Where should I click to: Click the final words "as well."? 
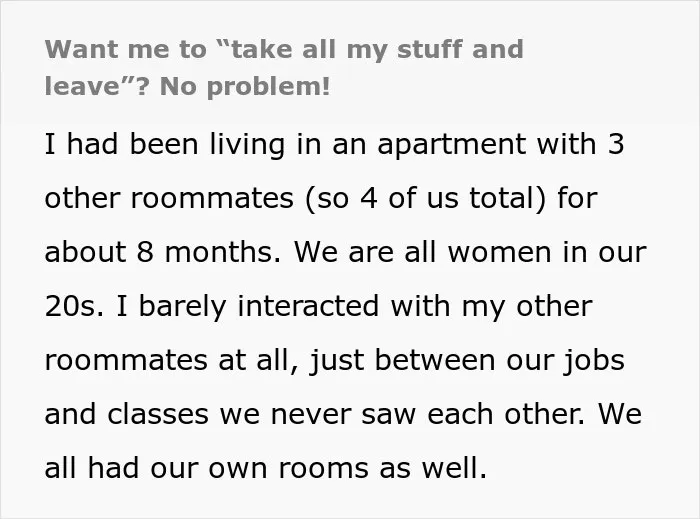433,469
